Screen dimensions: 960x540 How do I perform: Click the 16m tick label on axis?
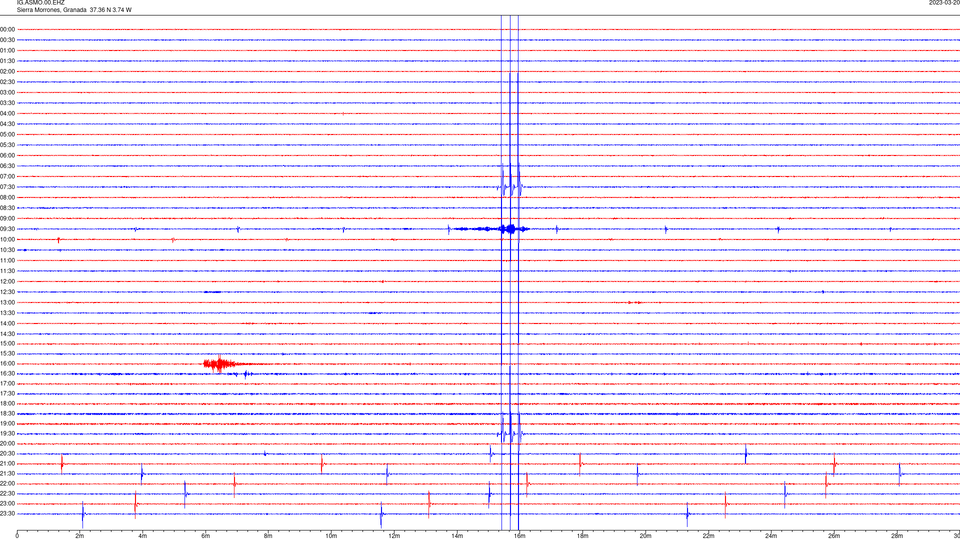click(520, 536)
